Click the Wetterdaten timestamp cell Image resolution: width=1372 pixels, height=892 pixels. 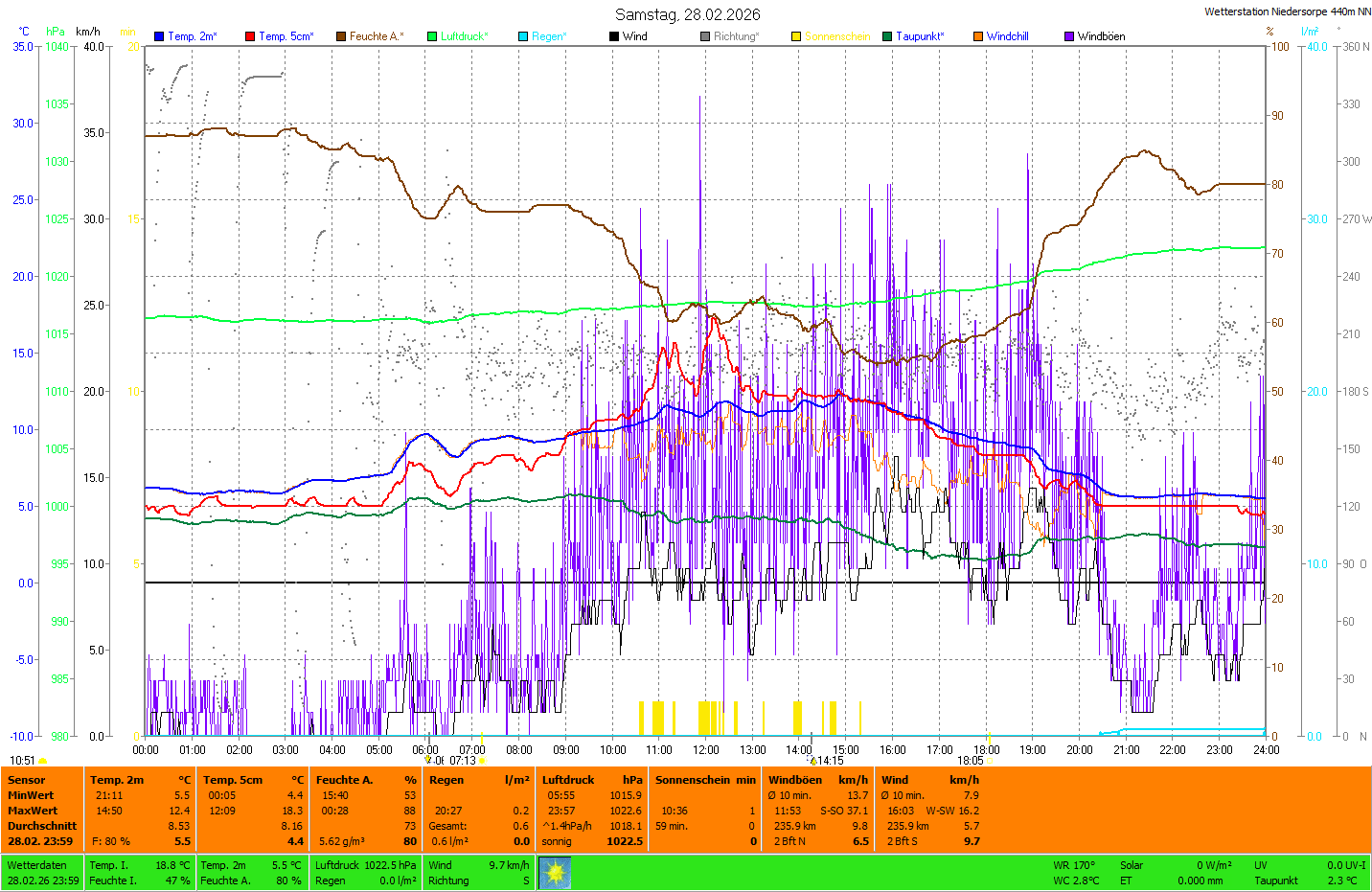pyautogui.click(x=42, y=873)
